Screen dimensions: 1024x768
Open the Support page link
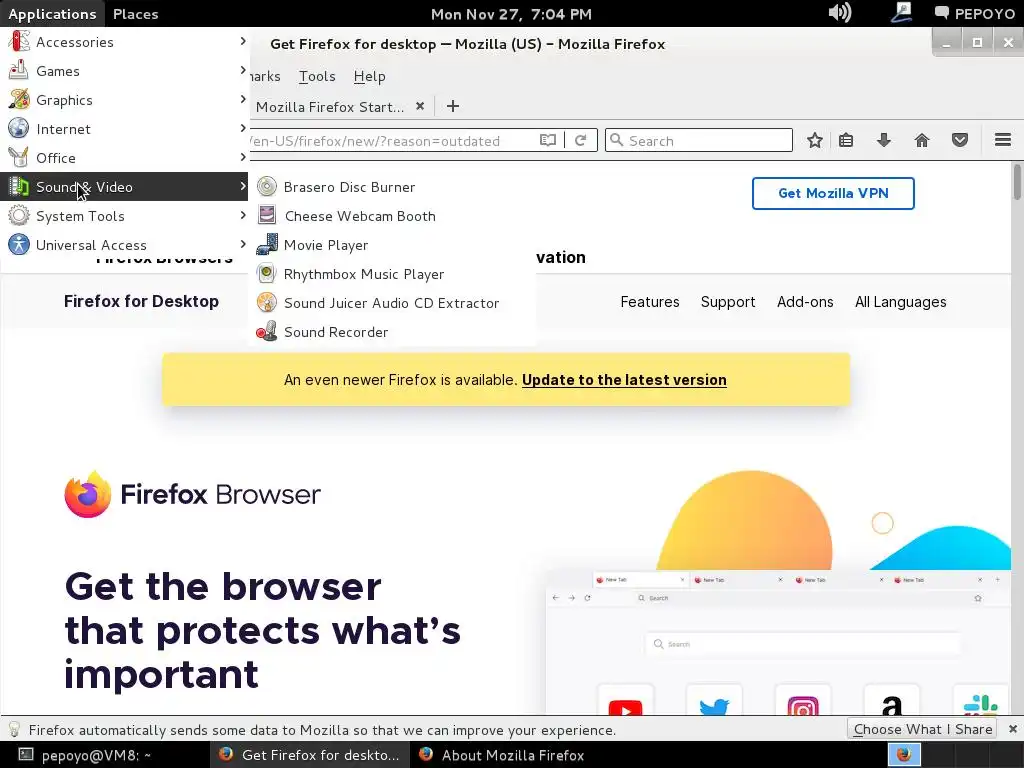pos(728,302)
